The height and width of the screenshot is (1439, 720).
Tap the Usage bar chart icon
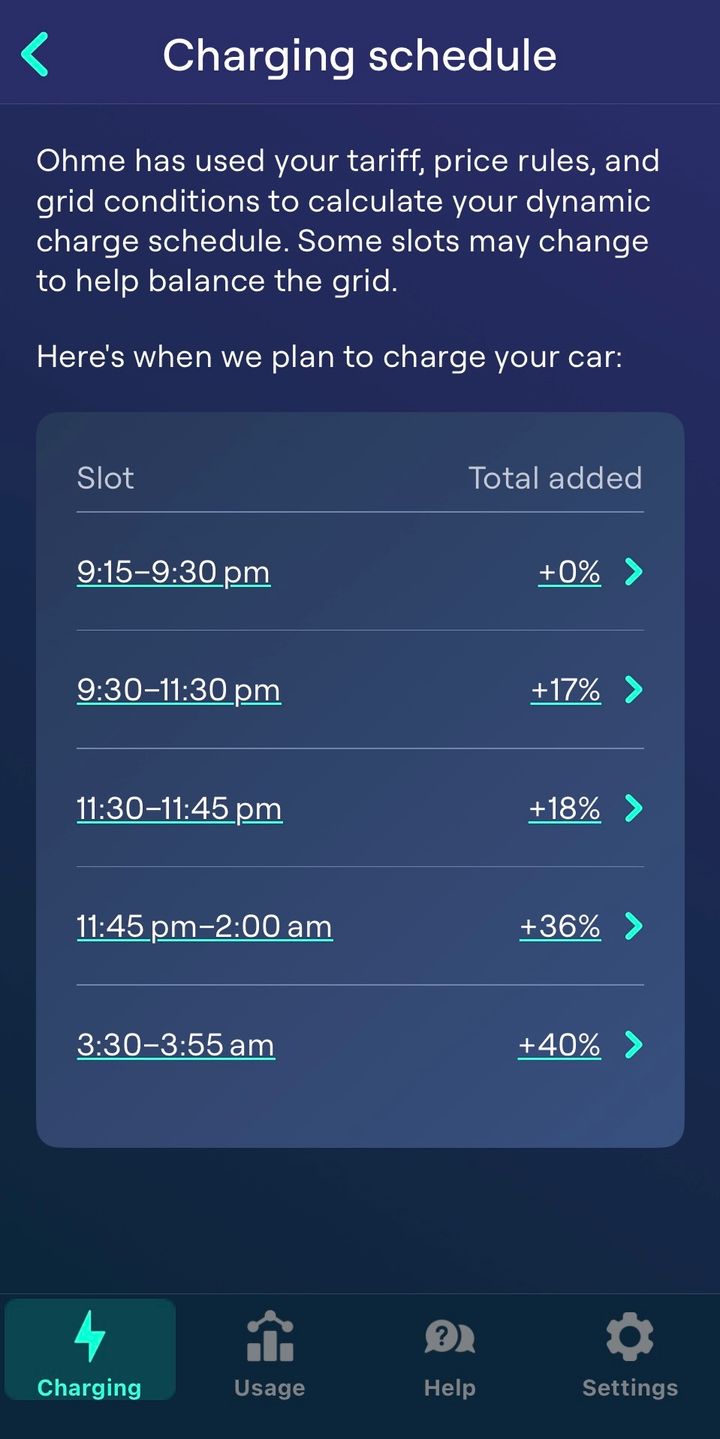point(270,1338)
